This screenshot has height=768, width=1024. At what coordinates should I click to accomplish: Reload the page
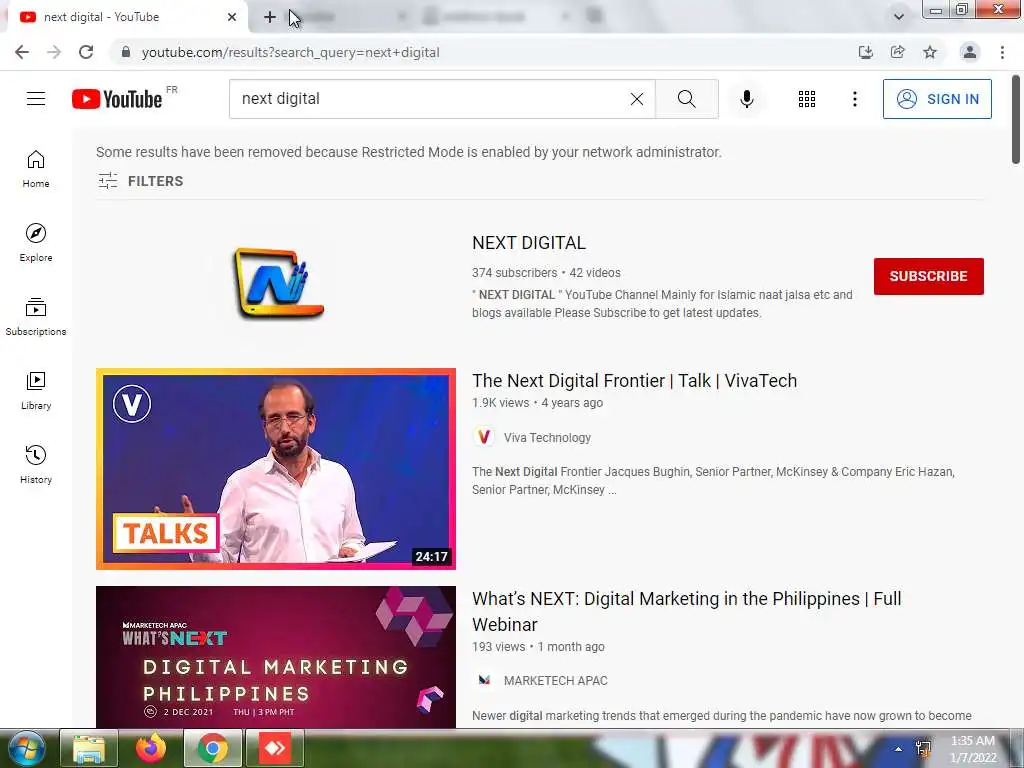point(86,52)
